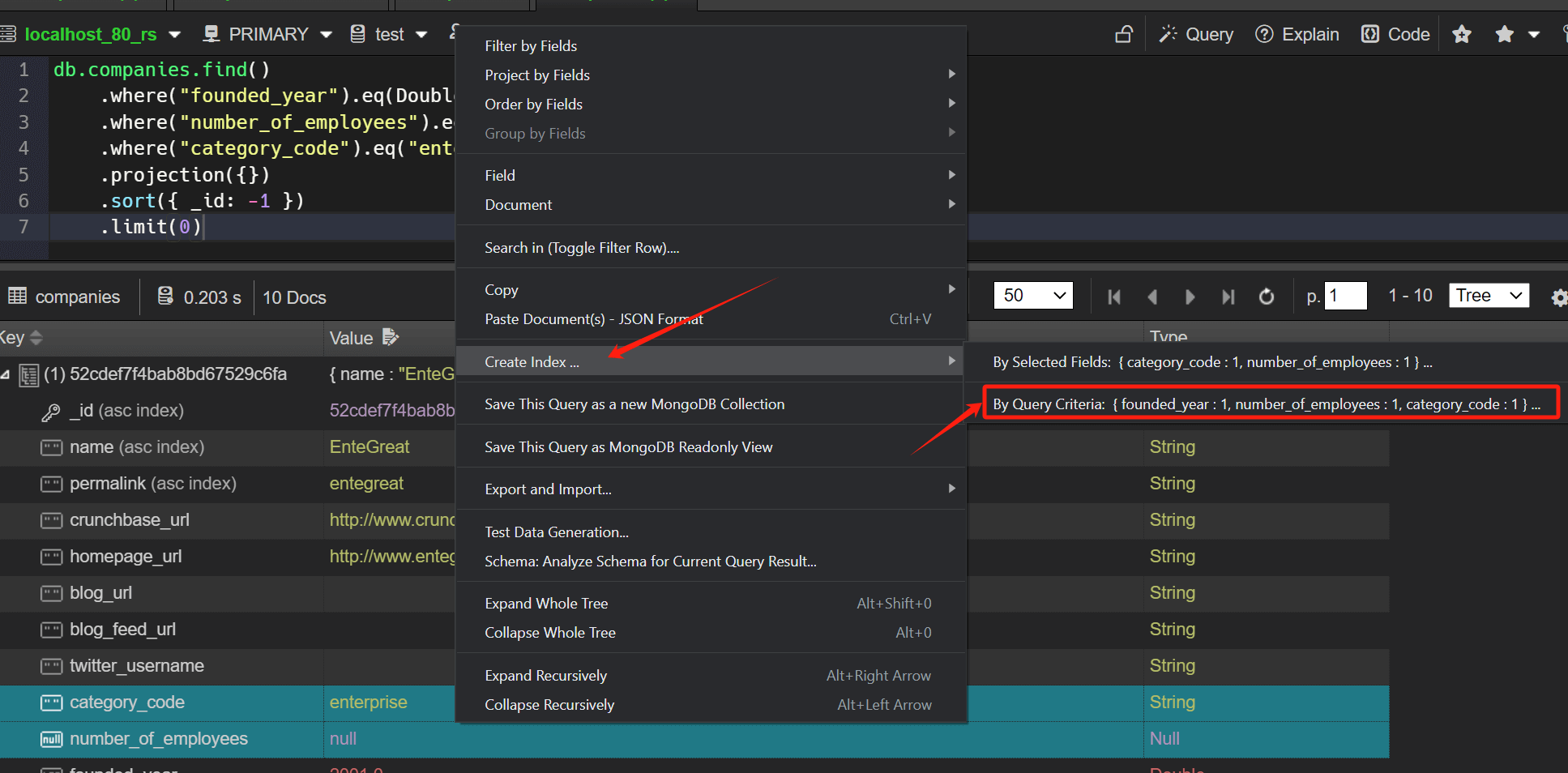Click the 10 Docs count label
The height and width of the screenshot is (773, 1568).
coord(294,297)
